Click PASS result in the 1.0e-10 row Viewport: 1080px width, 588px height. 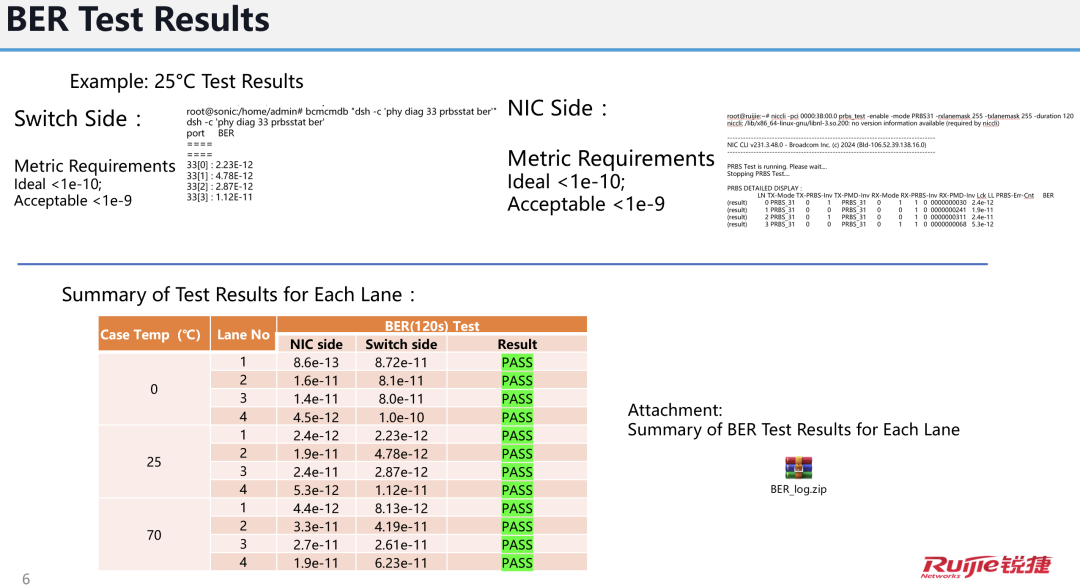[517, 417]
